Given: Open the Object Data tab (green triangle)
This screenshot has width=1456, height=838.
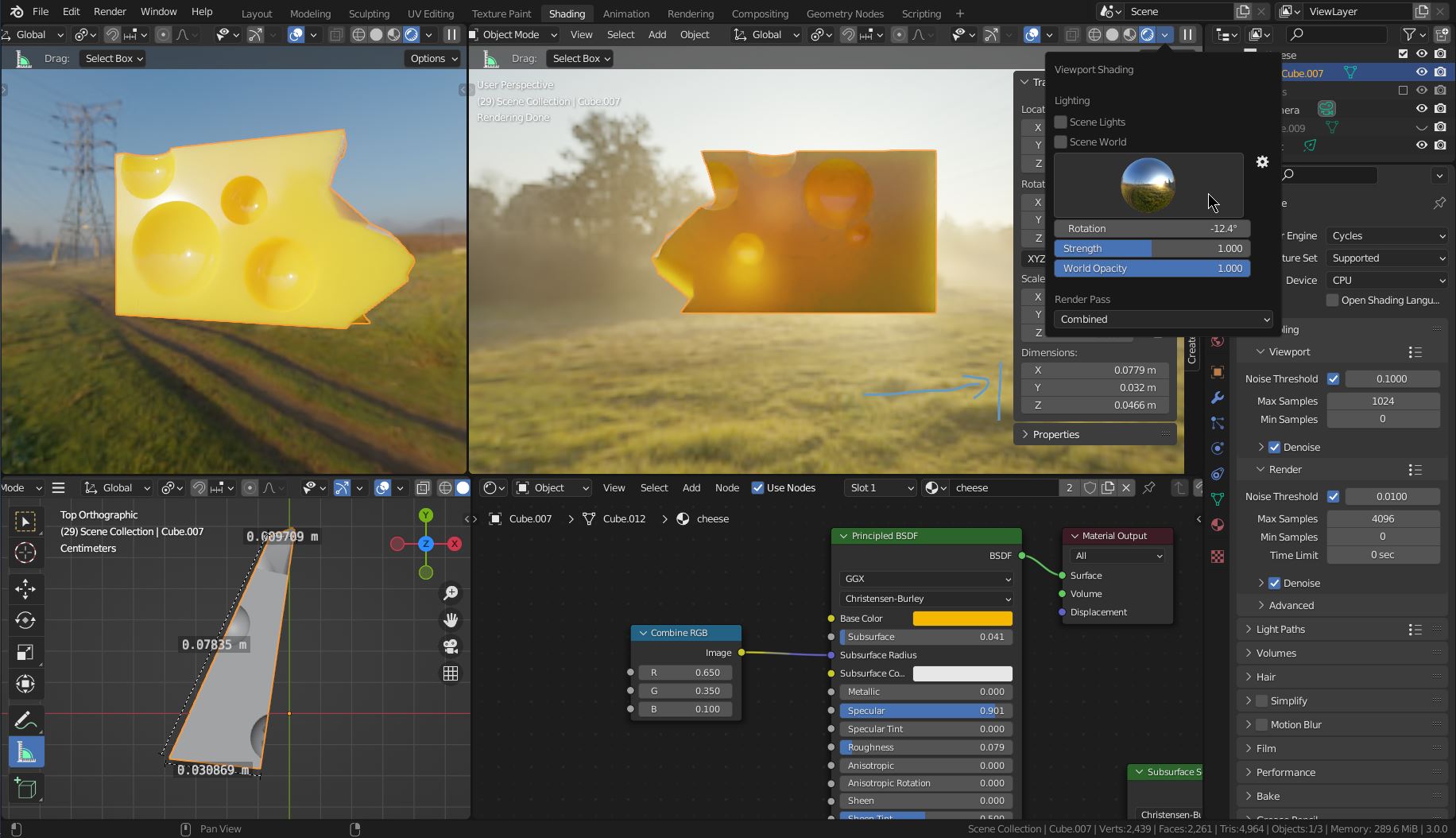Looking at the screenshot, I should (1217, 499).
